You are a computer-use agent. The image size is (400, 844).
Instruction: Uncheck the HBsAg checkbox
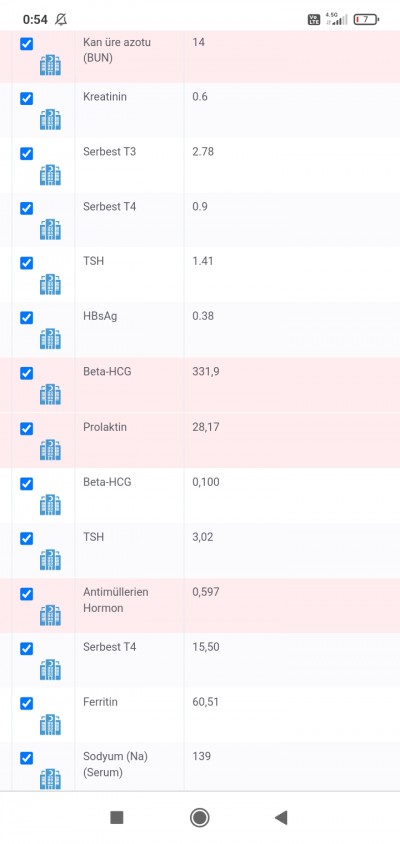coord(26,318)
